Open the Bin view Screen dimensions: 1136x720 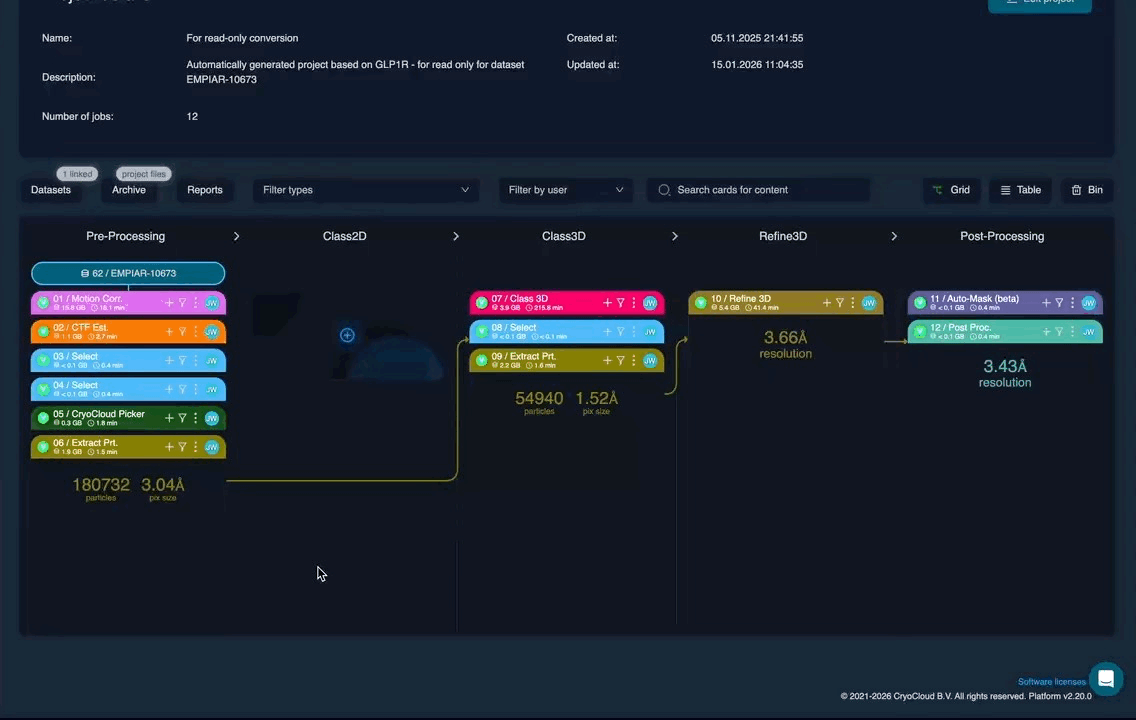1087,190
